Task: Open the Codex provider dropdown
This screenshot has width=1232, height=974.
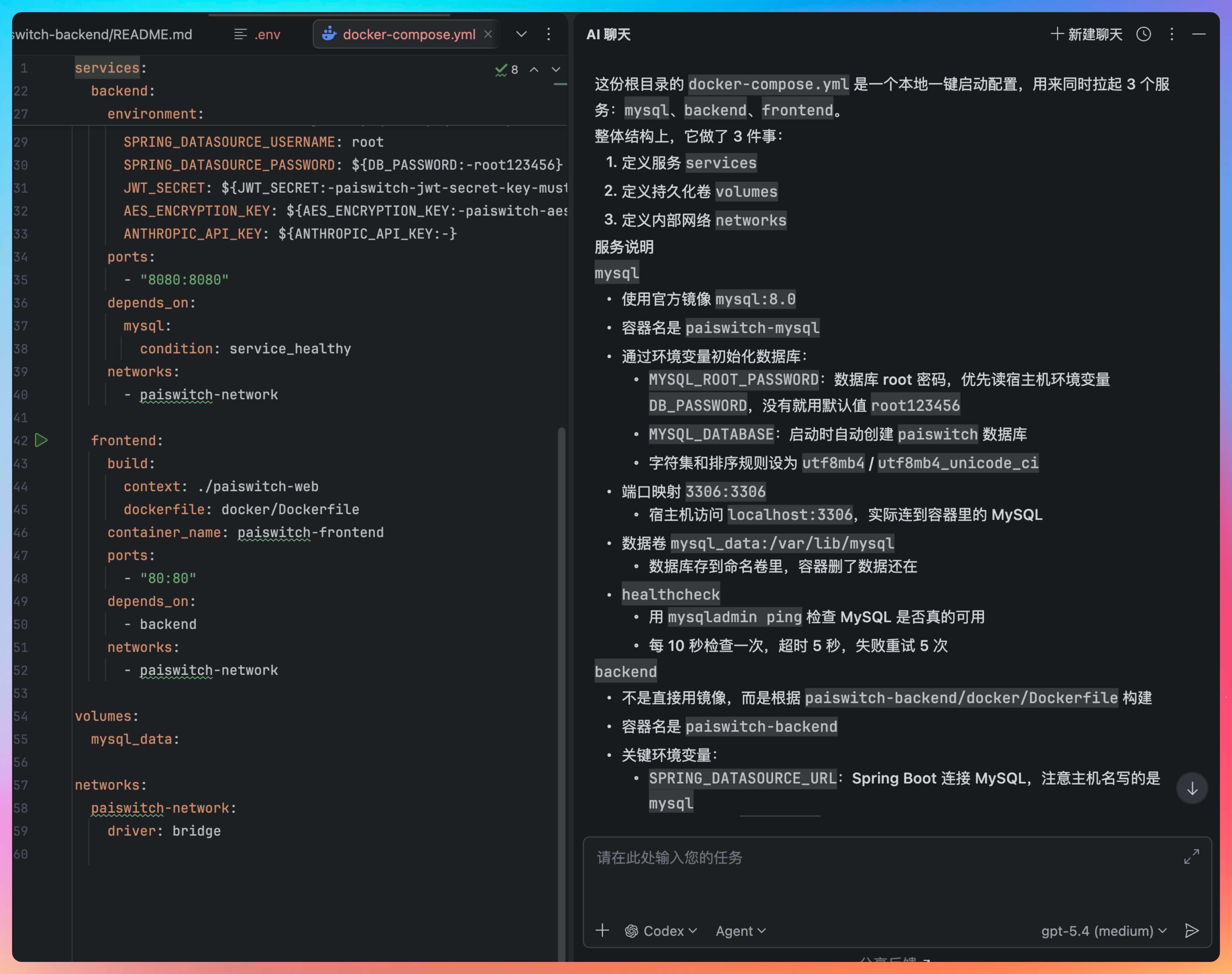Action: [662, 931]
